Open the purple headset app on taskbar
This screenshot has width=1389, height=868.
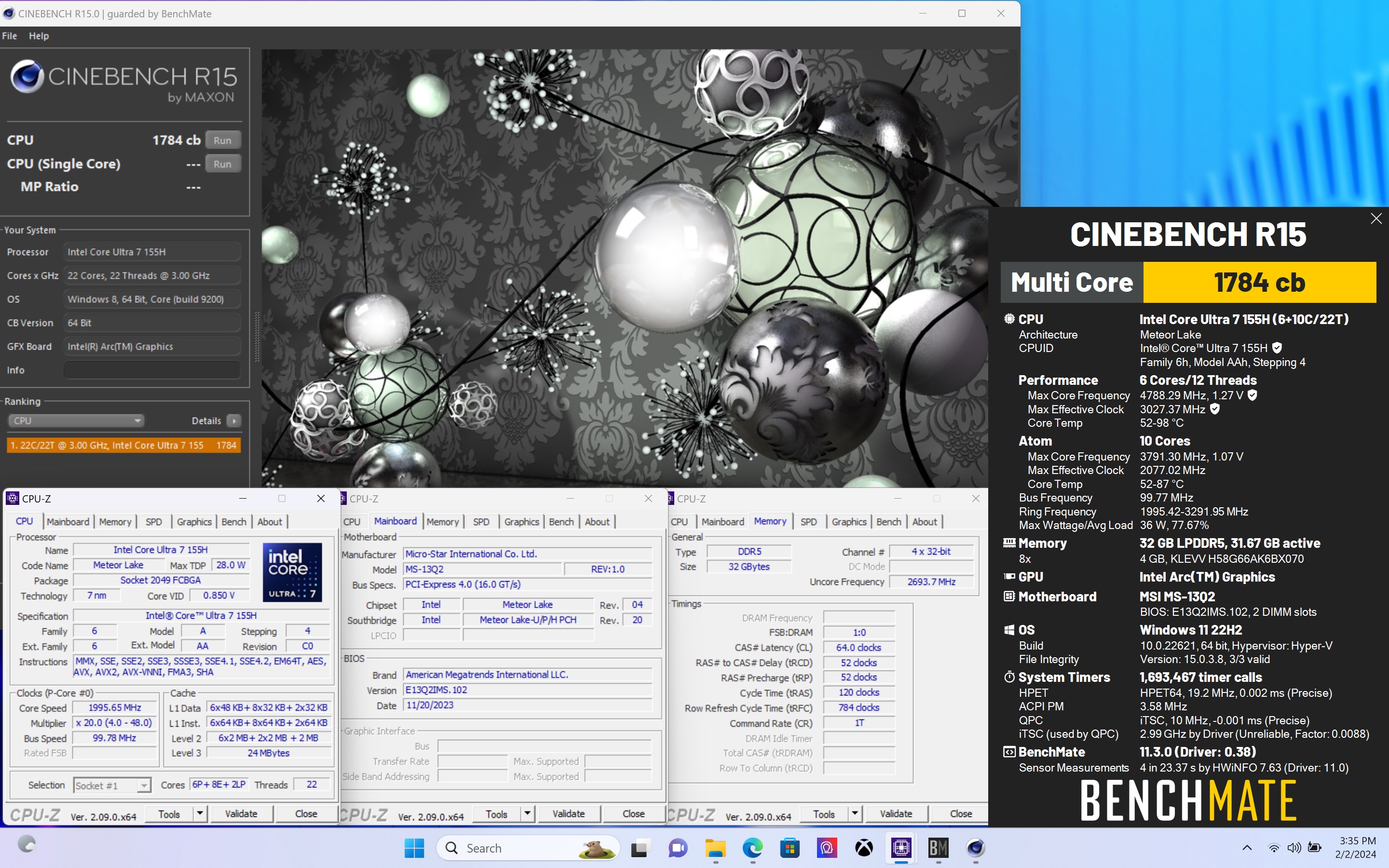pyautogui.click(x=827, y=848)
